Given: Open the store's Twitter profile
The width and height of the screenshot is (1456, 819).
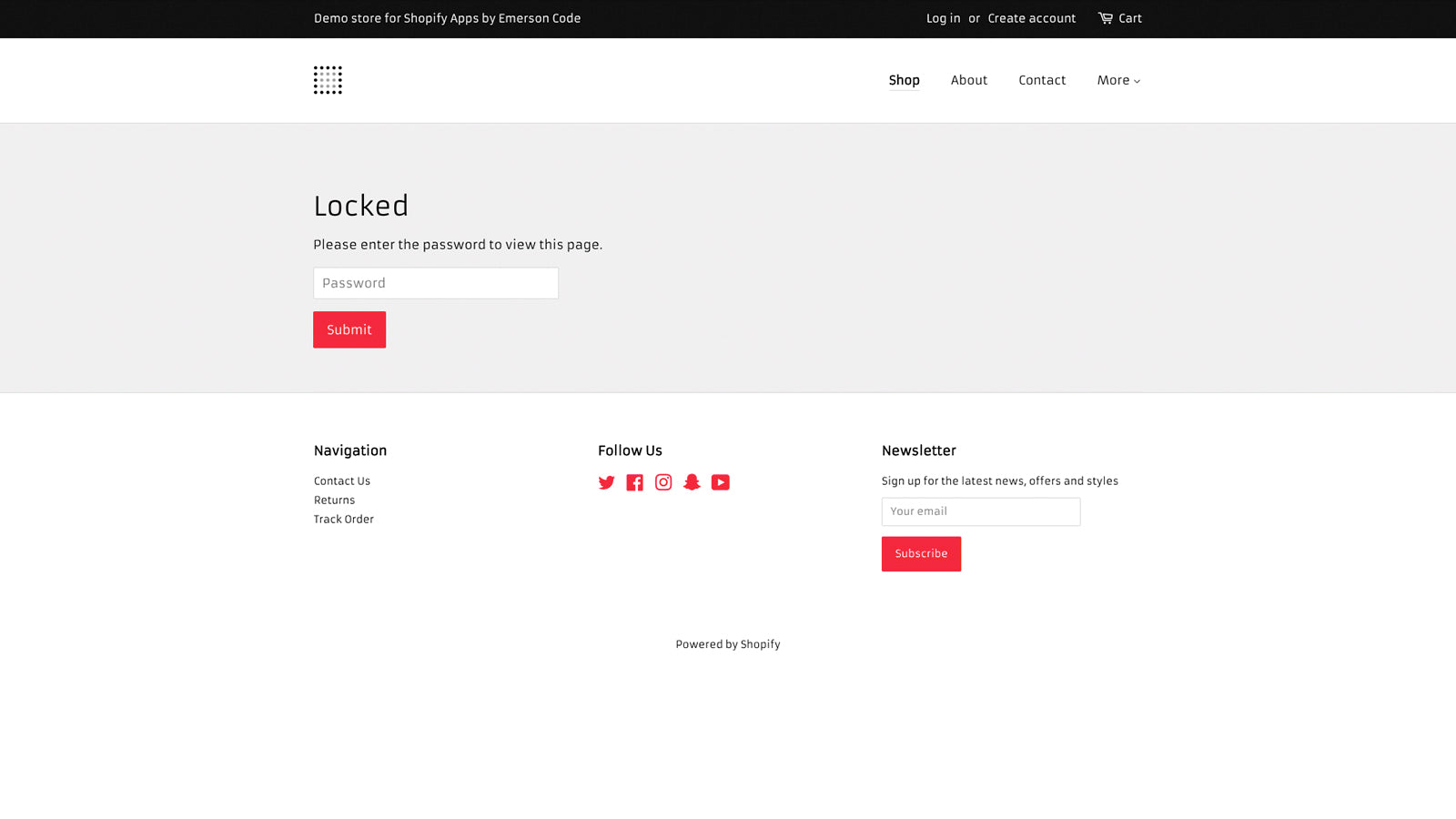Looking at the screenshot, I should [606, 482].
